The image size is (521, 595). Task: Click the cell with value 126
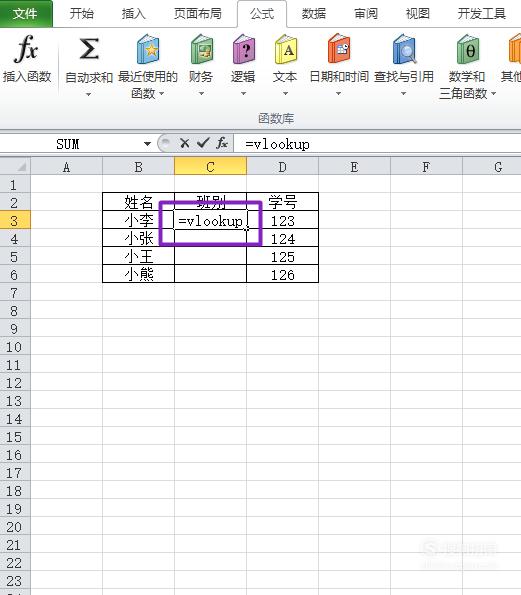[283, 274]
